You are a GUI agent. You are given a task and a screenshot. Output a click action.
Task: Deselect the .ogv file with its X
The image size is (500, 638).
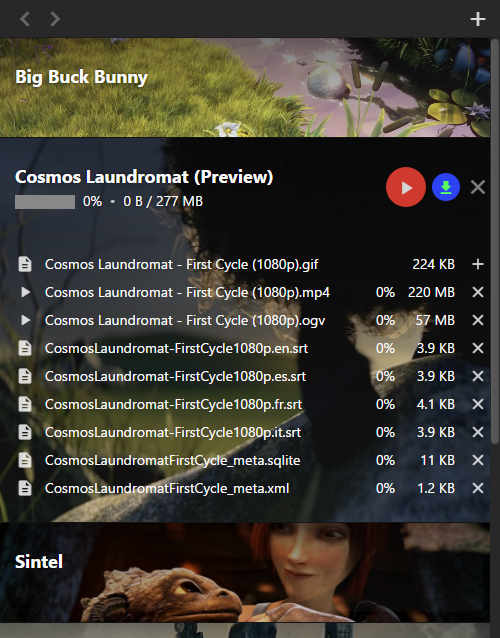(x=478, y=320)
